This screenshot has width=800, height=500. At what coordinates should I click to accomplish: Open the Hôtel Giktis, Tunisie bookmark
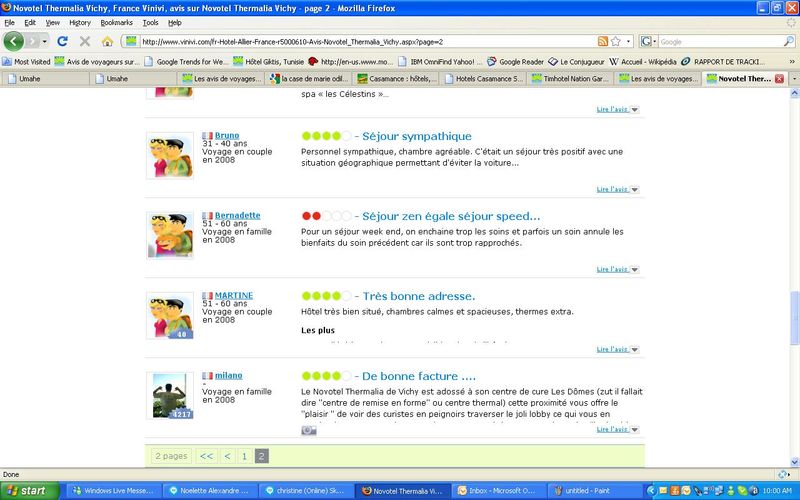coord(269,62)
